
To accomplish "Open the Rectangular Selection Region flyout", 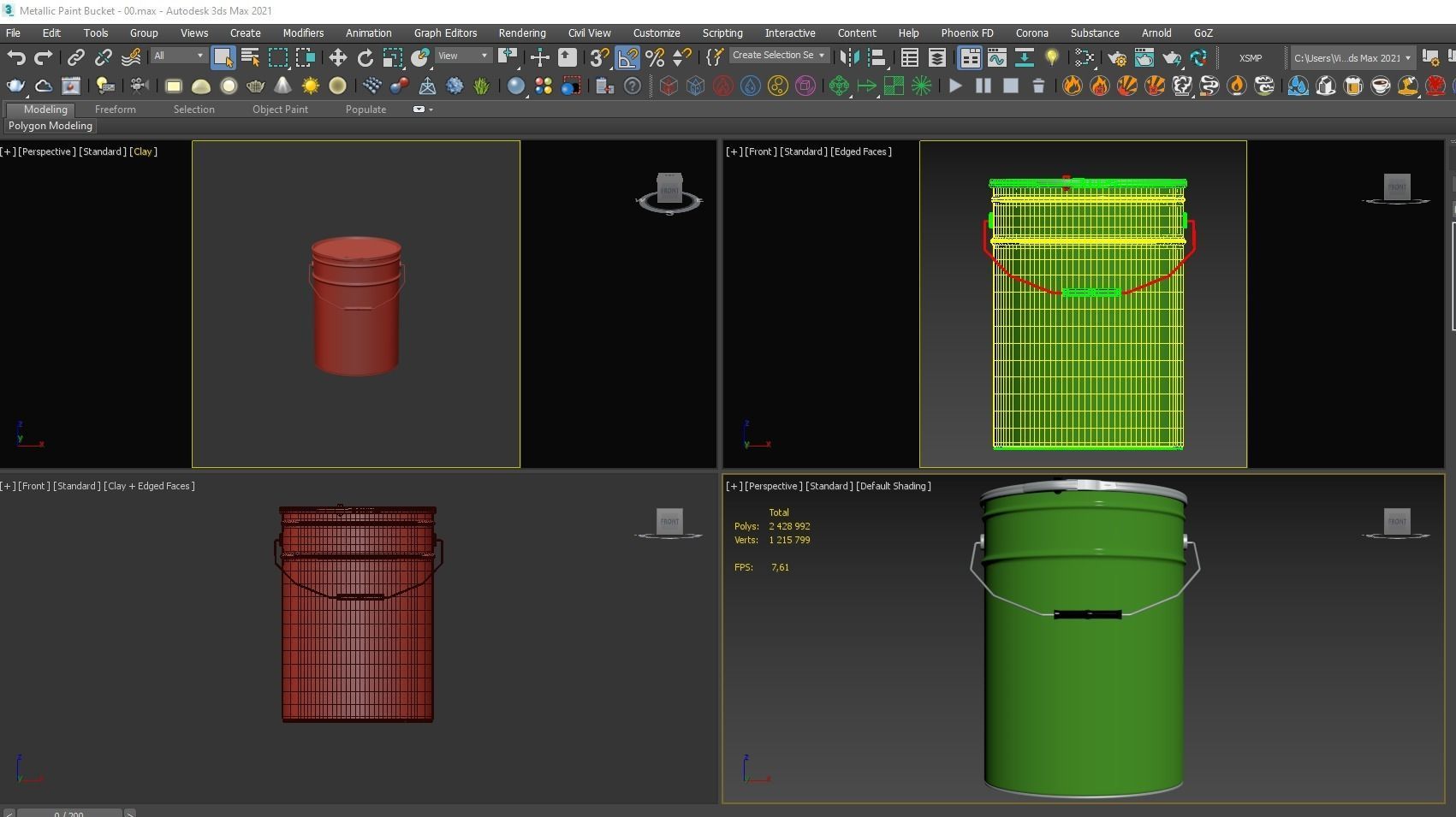I will 278,57.
